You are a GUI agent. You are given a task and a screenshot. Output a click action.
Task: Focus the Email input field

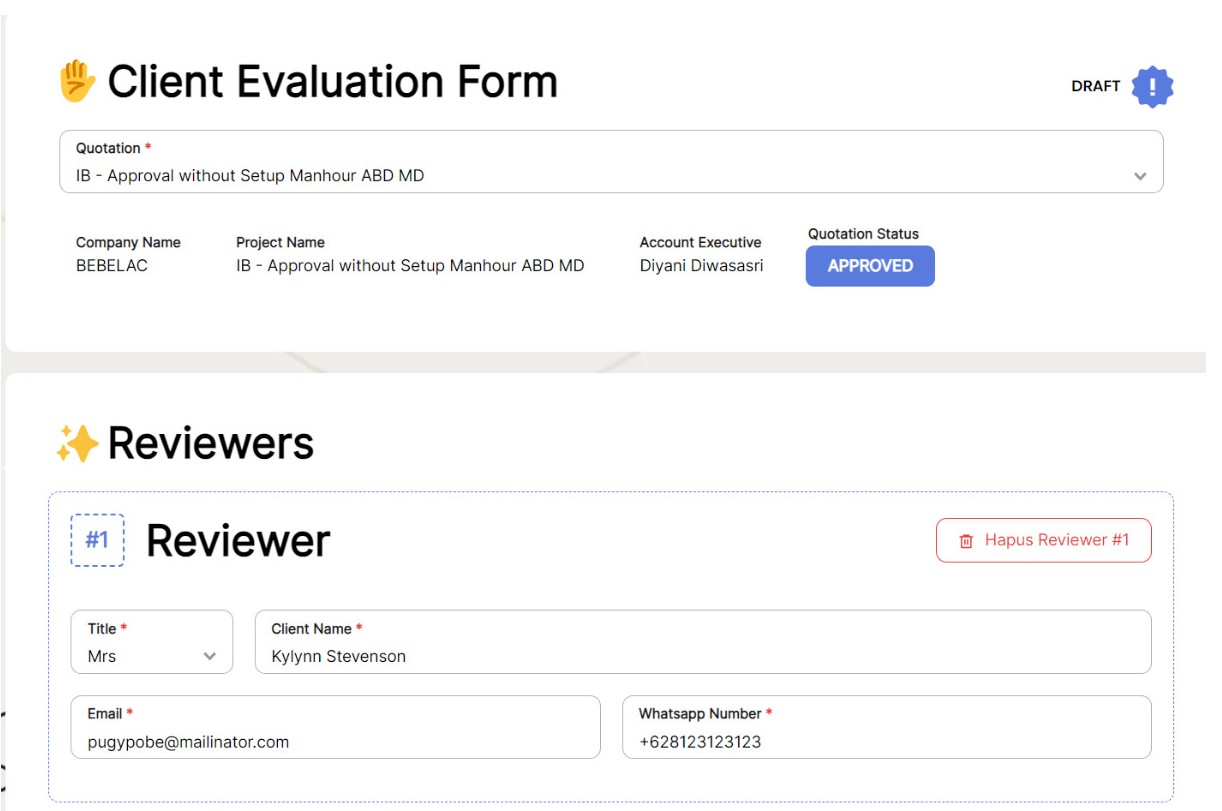pyautogui.click(x=336, y=727)
